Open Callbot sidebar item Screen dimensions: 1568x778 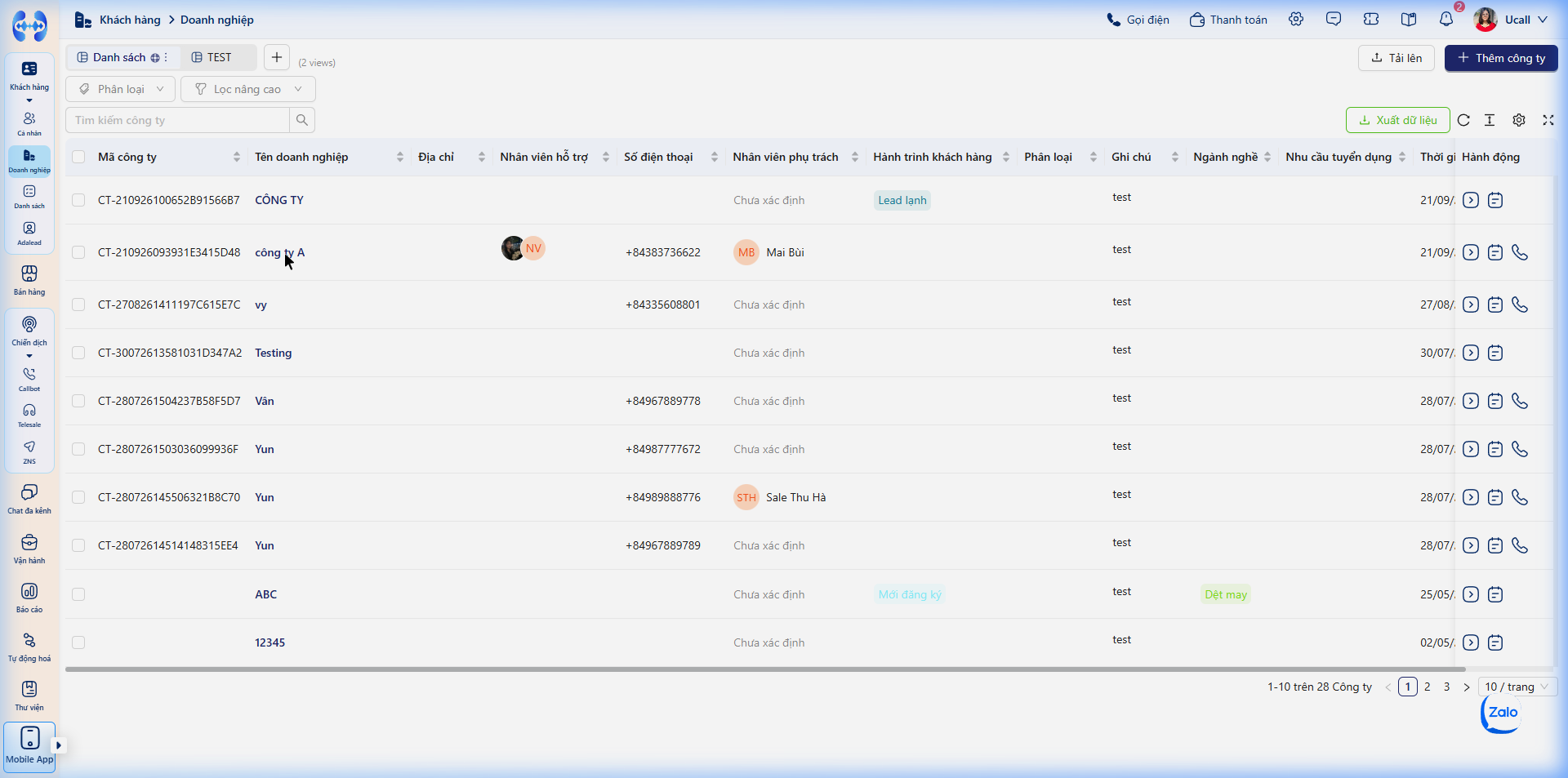pos(29,380)
